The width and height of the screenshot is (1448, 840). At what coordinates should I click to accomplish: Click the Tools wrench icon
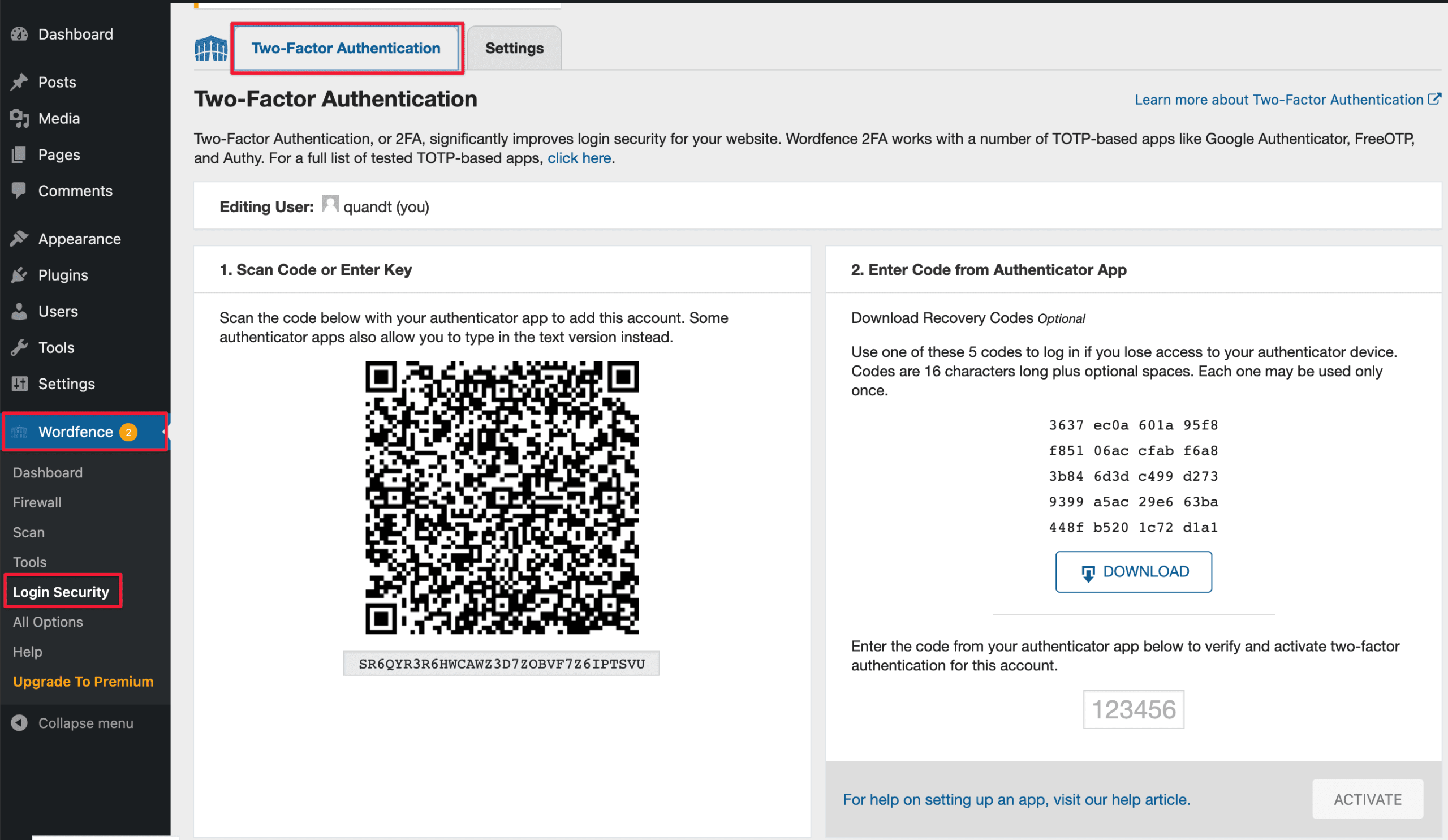[19, 348]
